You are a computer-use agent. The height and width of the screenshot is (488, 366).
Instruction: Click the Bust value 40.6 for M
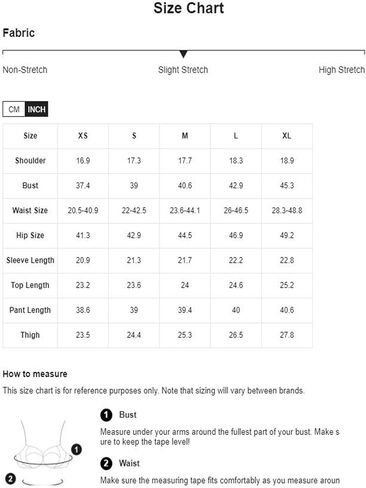coord(185,186)
